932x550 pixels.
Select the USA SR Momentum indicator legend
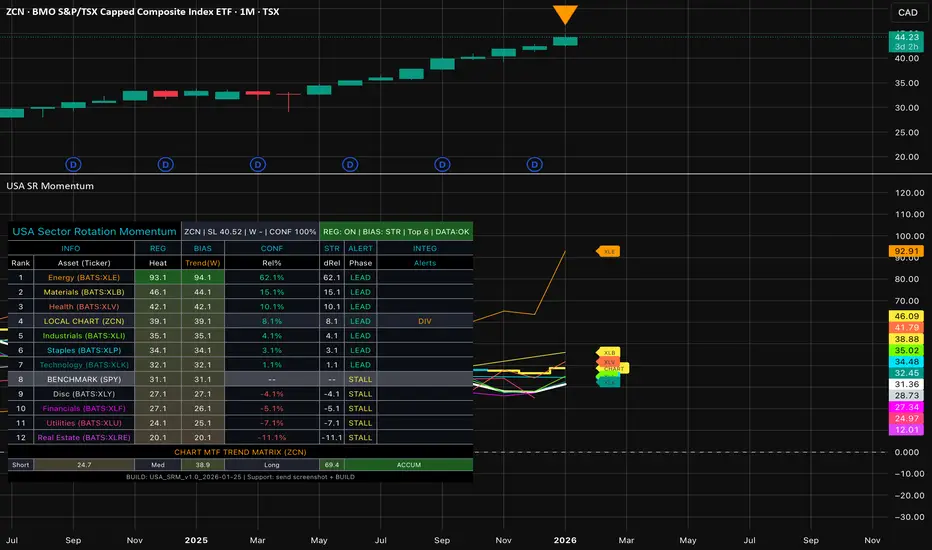pyautogui.click(x=50, y=186)
